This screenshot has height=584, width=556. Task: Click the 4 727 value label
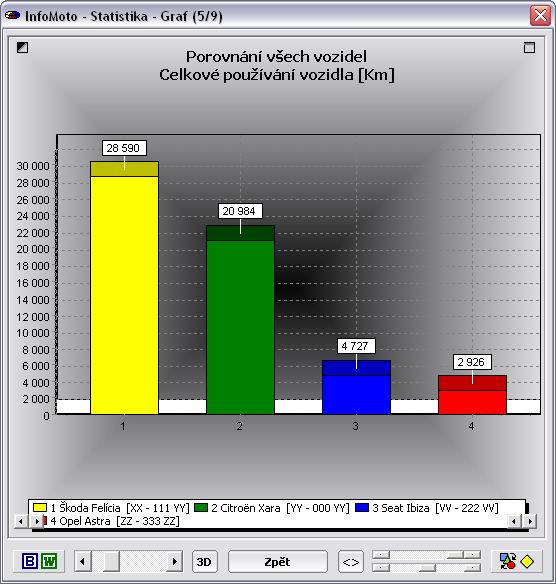[x=356, y=346]
